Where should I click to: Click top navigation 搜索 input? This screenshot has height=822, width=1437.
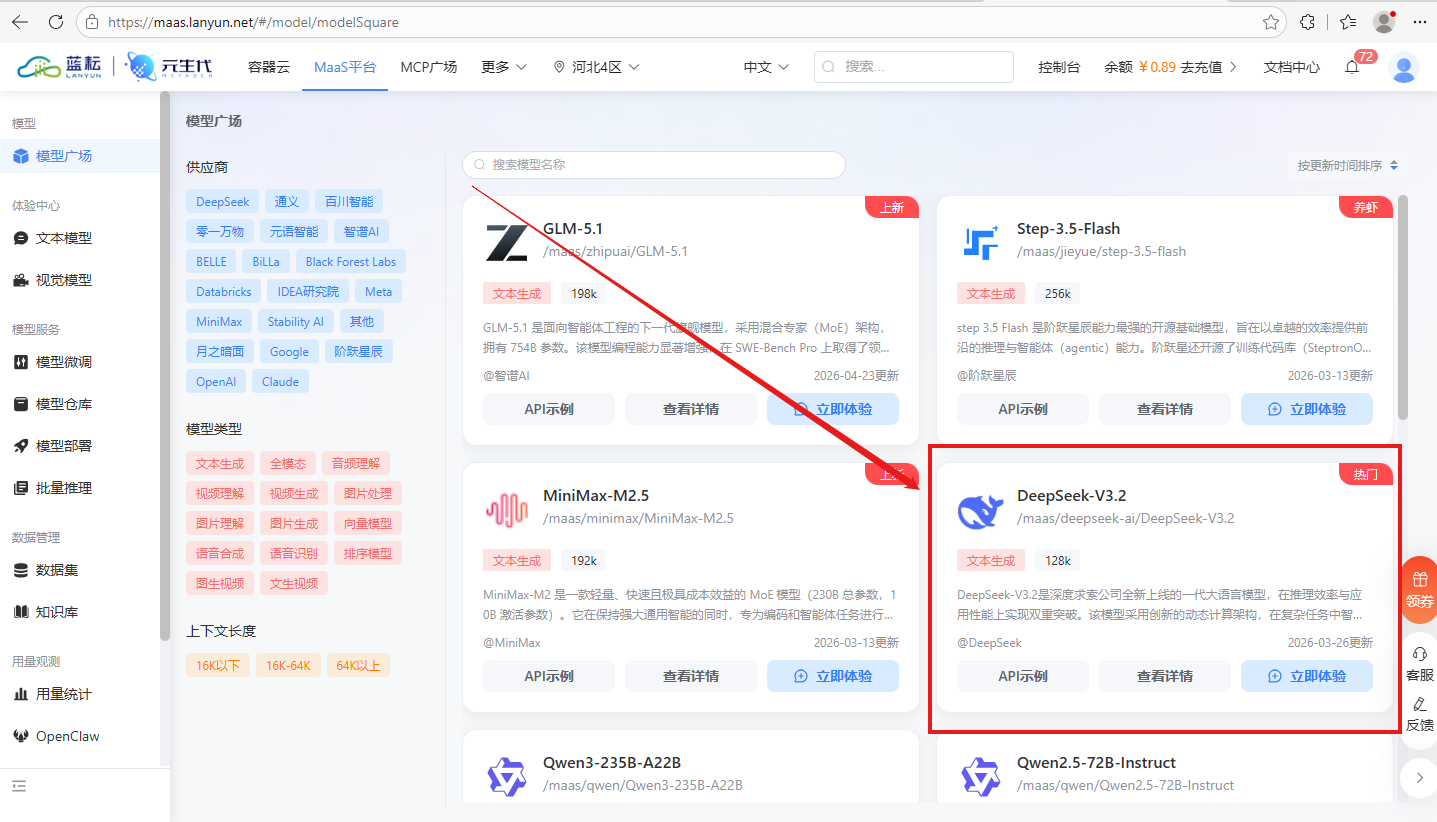click(914, 67)
